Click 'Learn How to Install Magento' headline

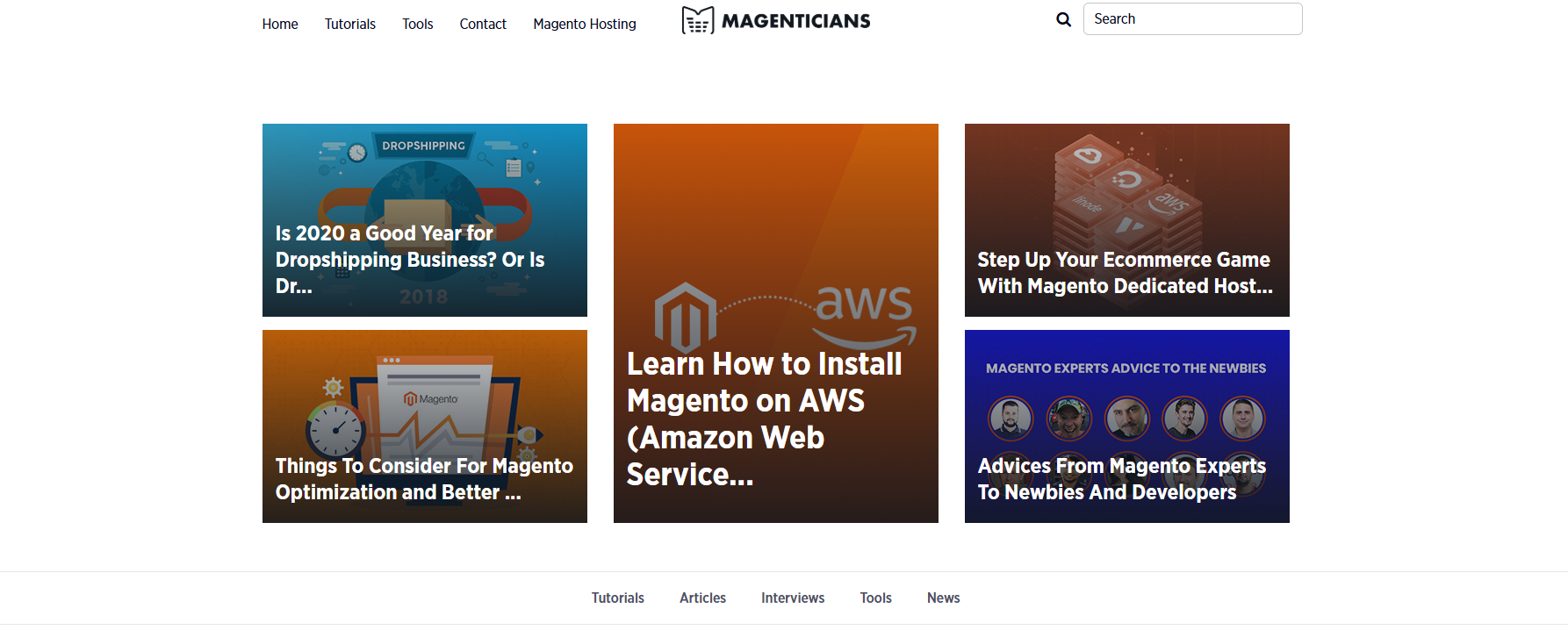click(765, 419)
